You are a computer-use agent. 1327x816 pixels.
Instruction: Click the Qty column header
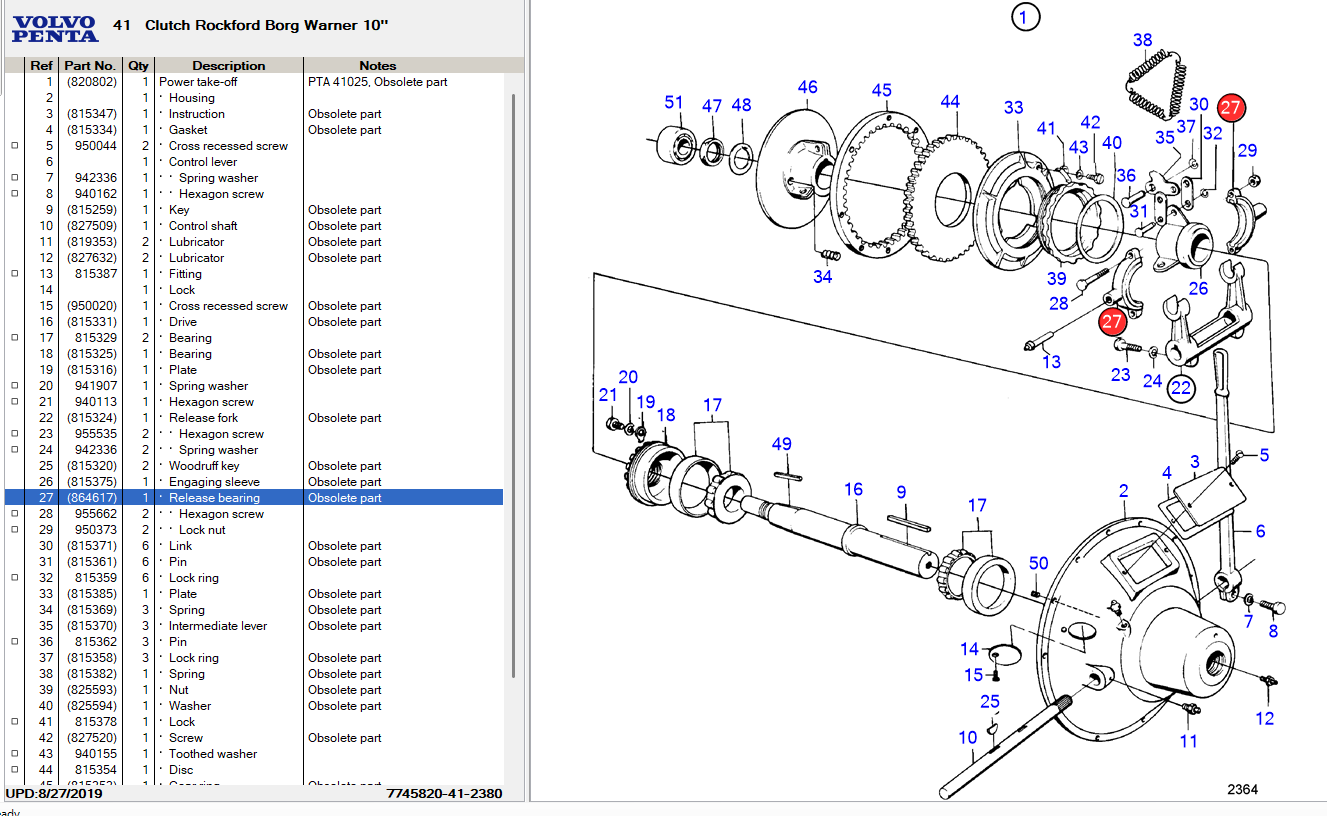click(x=138, y=66)
